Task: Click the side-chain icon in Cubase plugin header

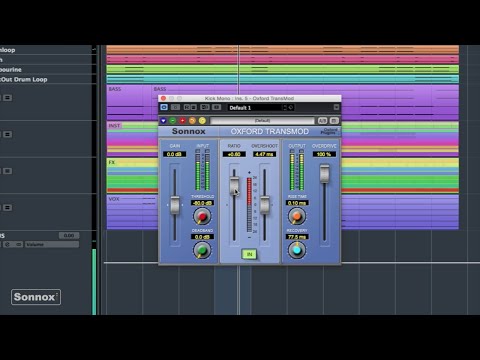Action: [217, 107]
